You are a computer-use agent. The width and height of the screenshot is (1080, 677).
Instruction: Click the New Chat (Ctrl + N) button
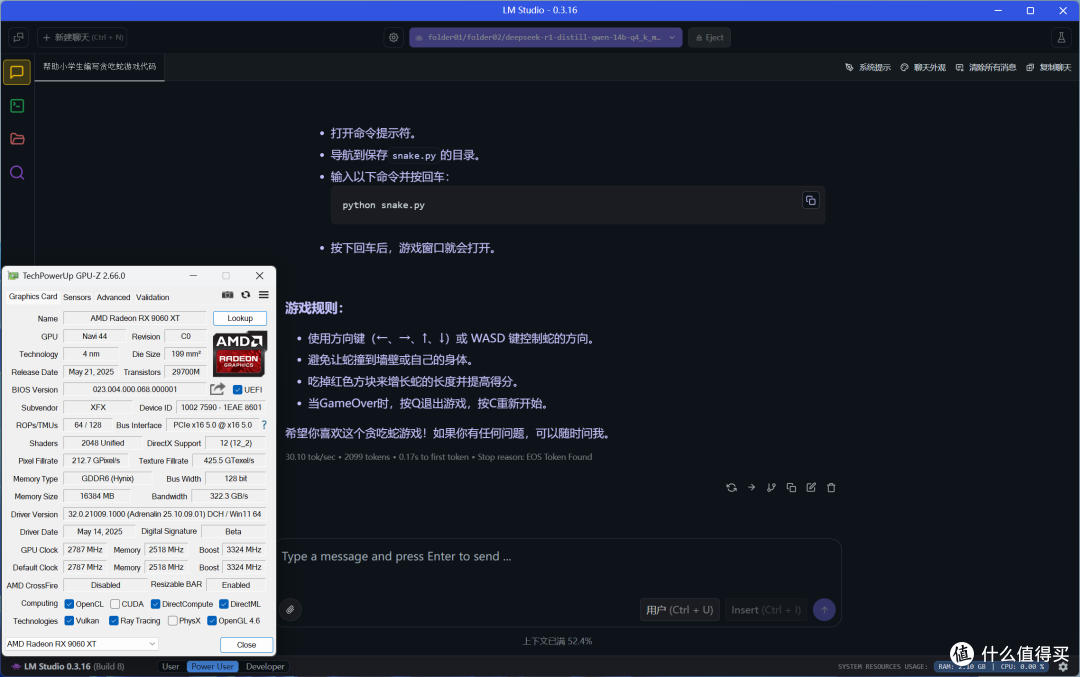(83, 37)
